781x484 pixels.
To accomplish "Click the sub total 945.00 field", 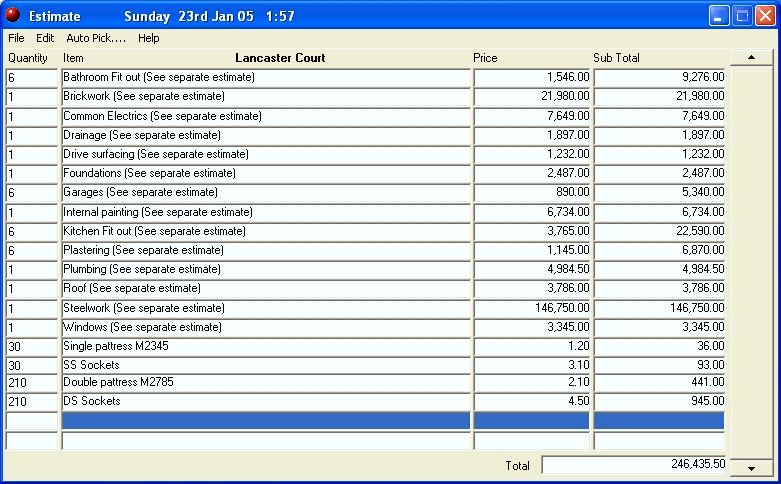I will click(x=659, y=401).
